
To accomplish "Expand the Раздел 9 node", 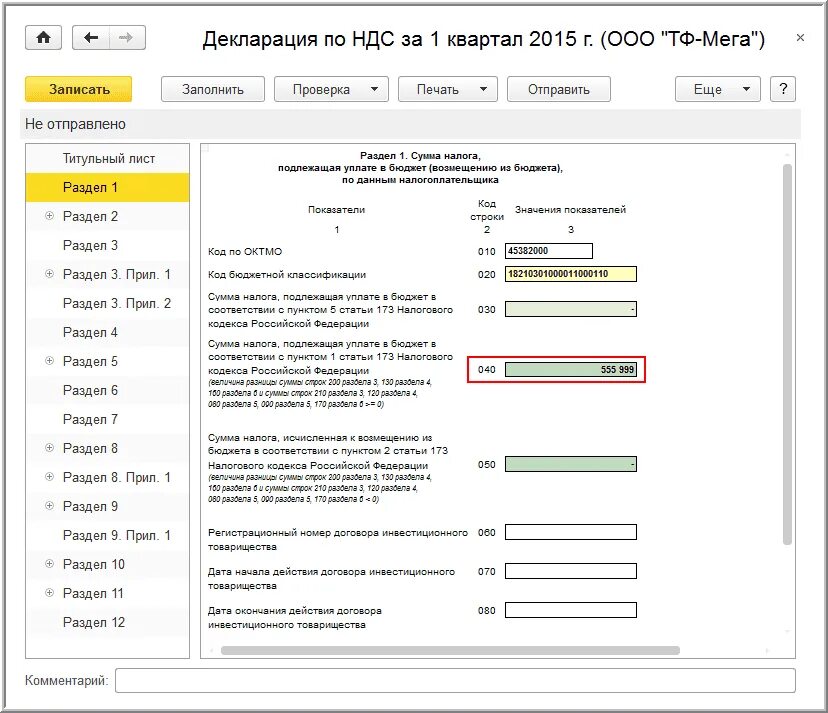I will coord(49,506).
